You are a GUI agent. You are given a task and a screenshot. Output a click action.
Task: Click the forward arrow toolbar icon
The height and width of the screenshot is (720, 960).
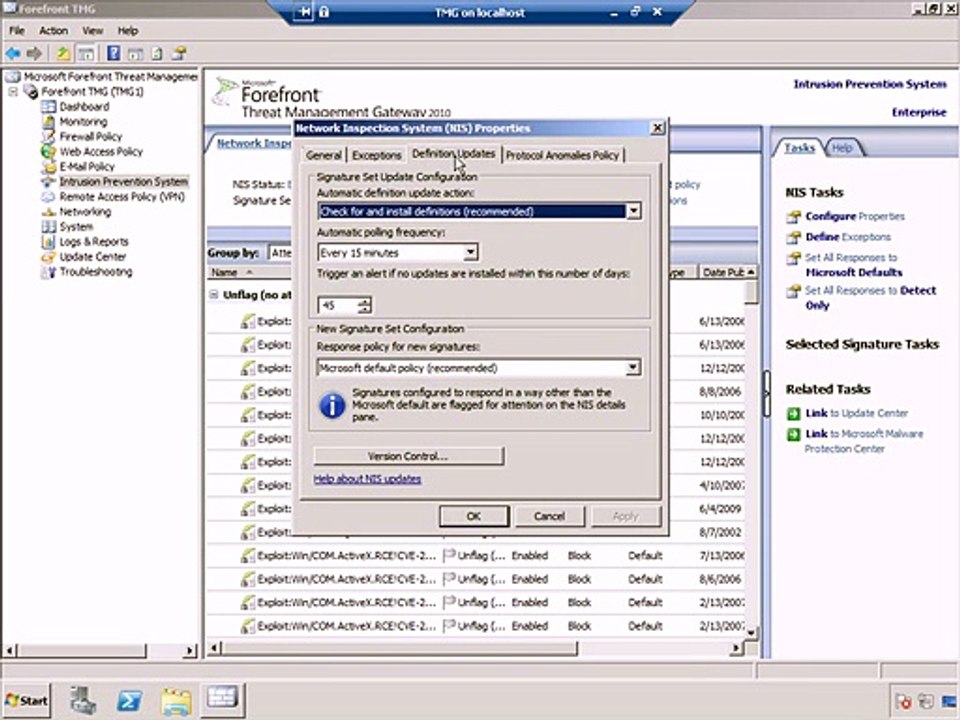click(x=34, y=53)
